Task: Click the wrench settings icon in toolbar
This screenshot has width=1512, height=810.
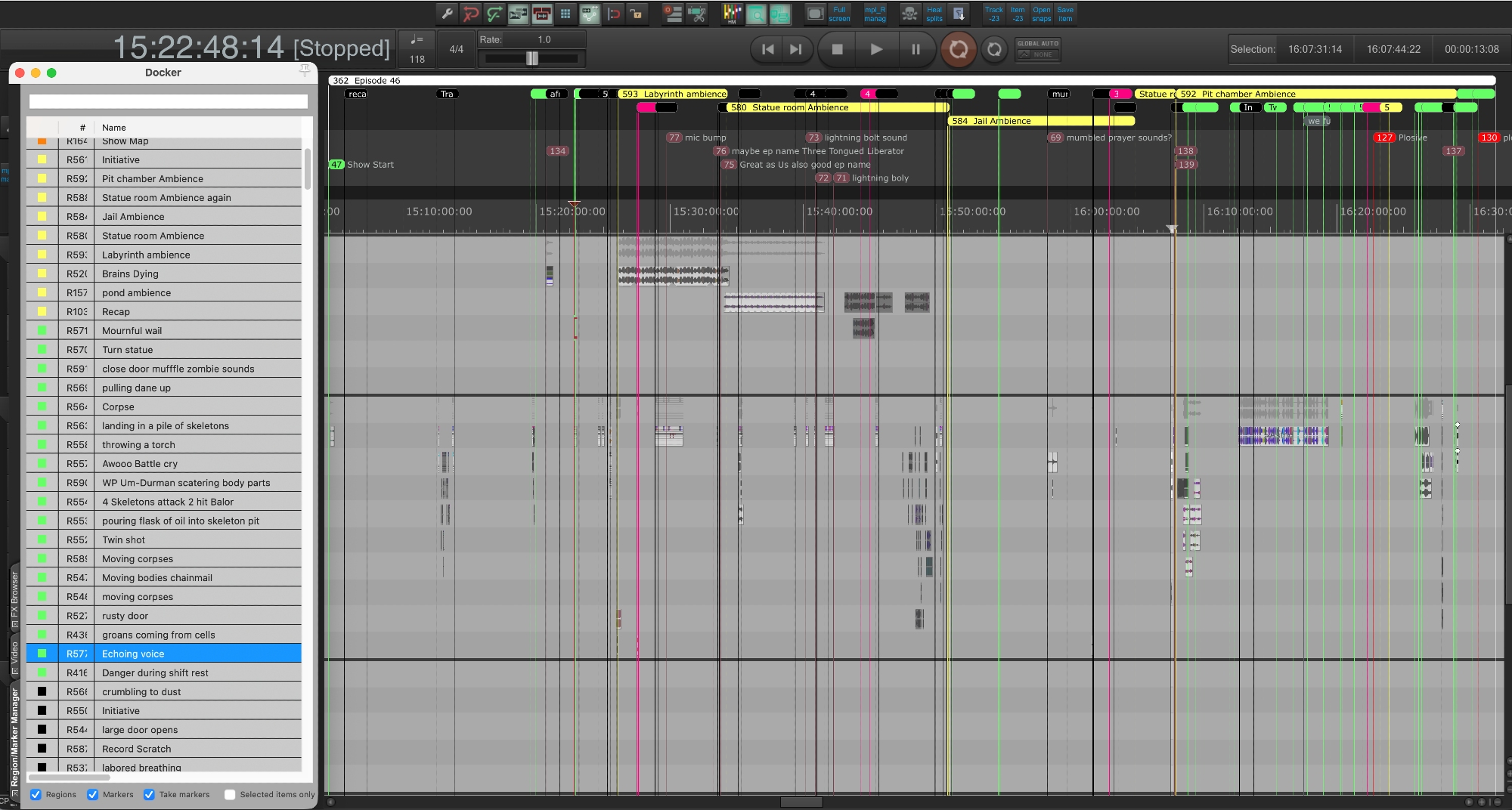Action: (x=447, y=14)
